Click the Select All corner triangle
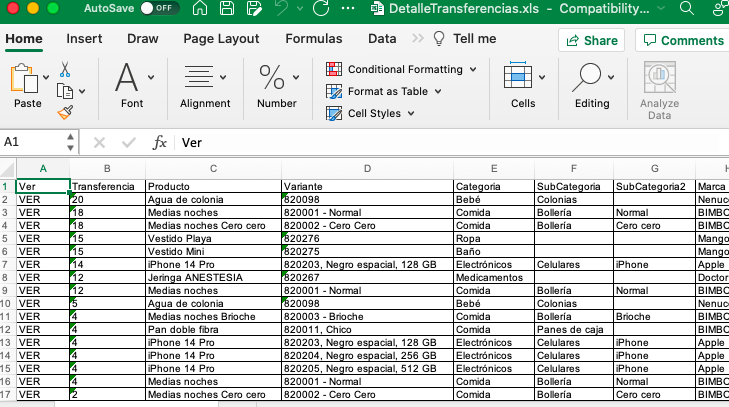 pos(8,168)
